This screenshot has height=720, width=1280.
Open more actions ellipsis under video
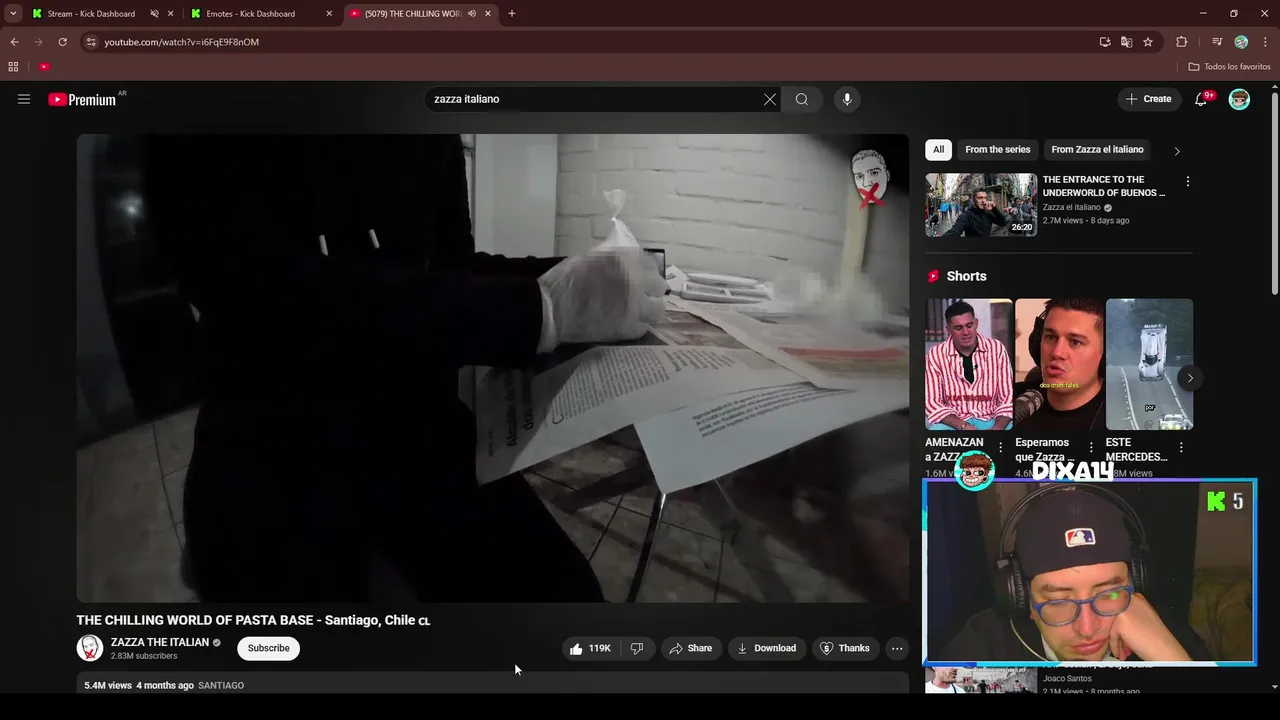(897, 648)
